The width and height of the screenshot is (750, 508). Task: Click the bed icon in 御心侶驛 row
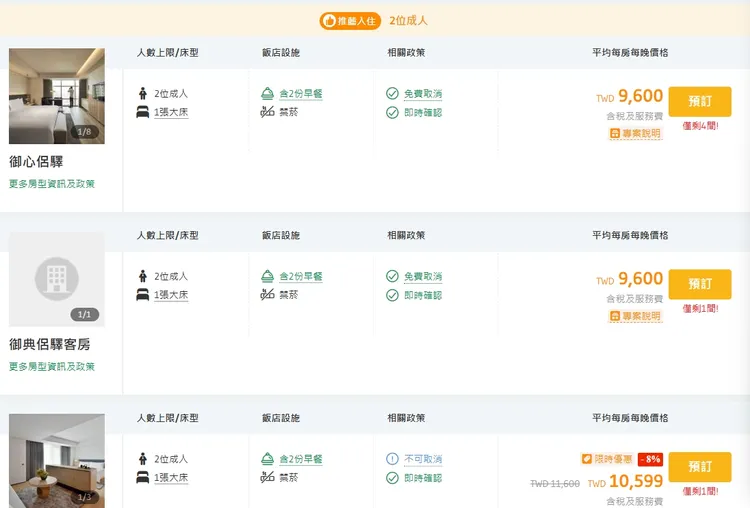[143, 112]
